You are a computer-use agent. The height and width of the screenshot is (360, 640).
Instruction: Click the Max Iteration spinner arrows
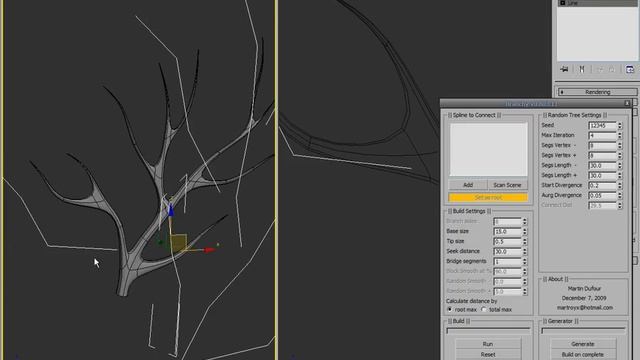[620, 135]
